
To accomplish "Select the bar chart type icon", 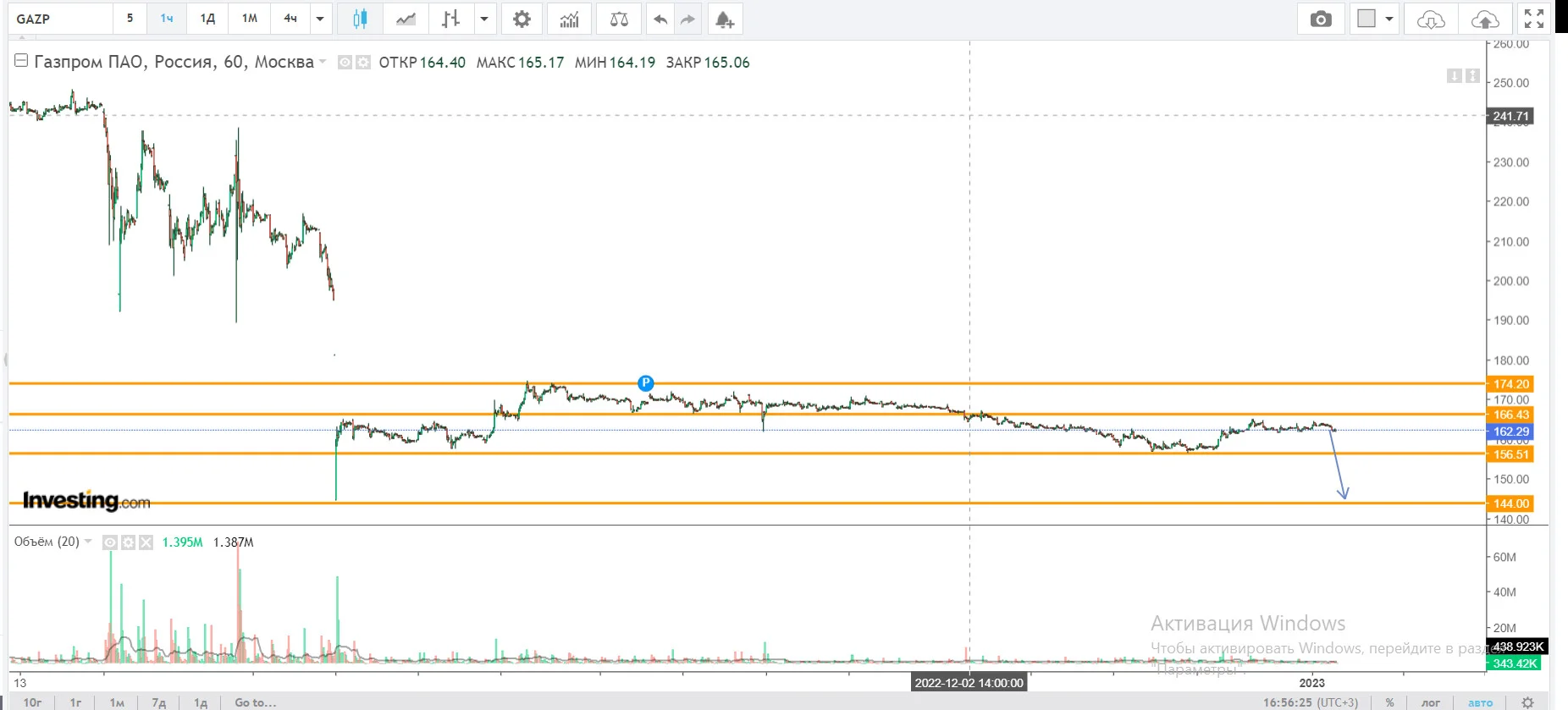I will [x=450, y=19].
